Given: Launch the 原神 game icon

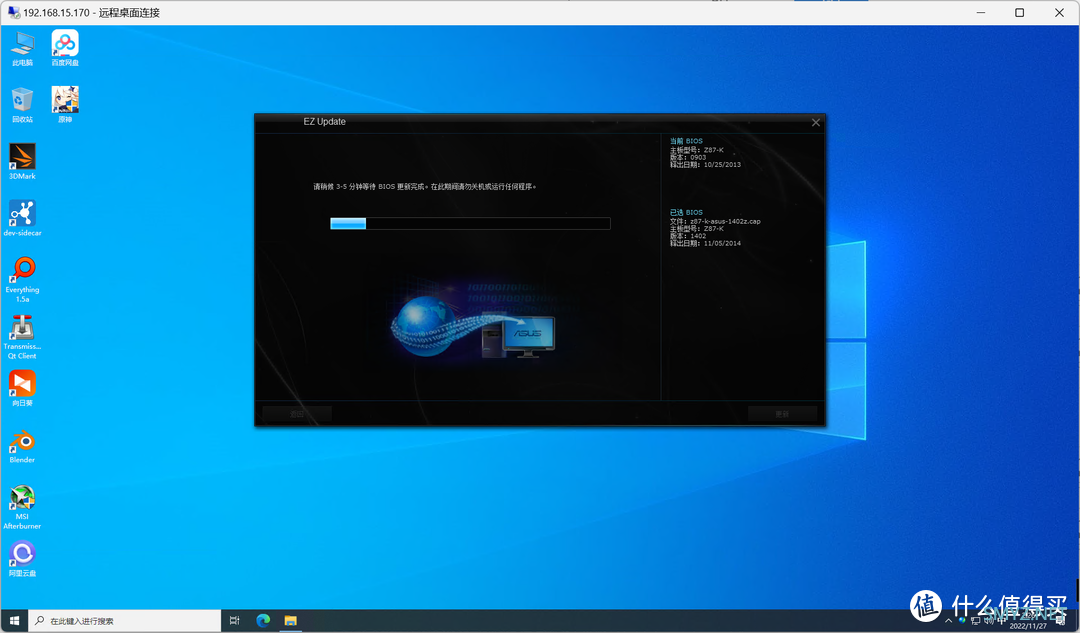Looking at the screenshot, I should click(65, 105).
